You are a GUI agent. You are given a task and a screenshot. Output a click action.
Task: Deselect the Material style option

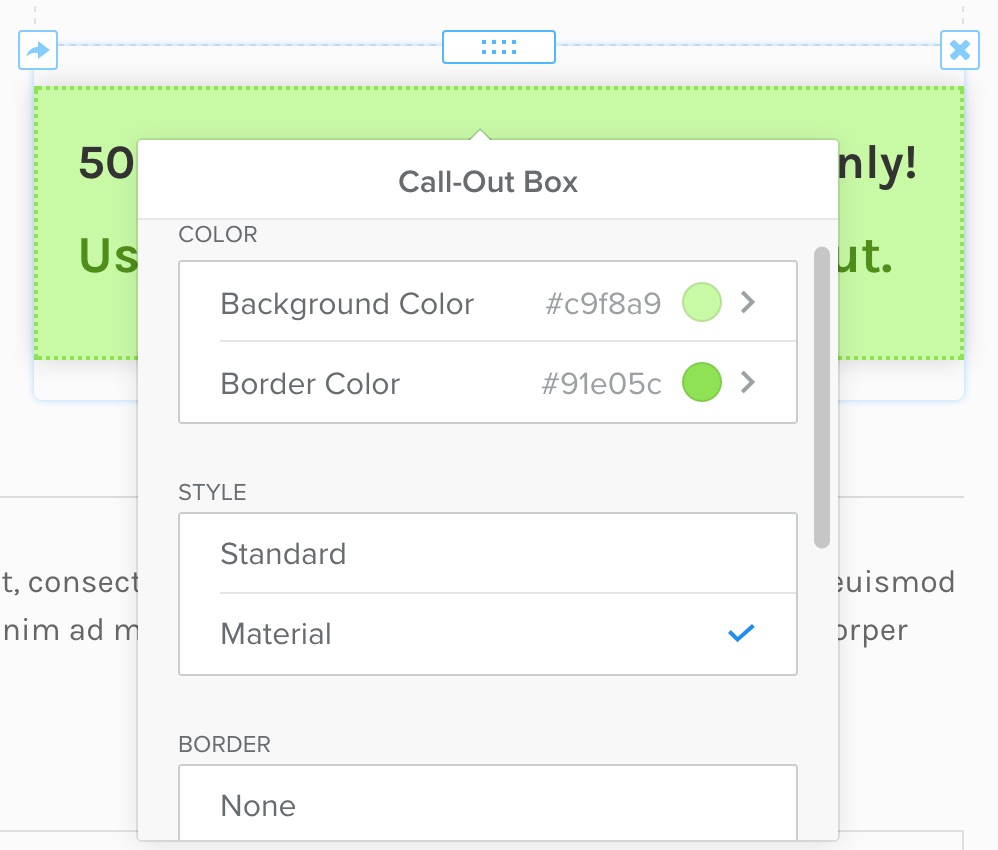[x=276, y=632]
